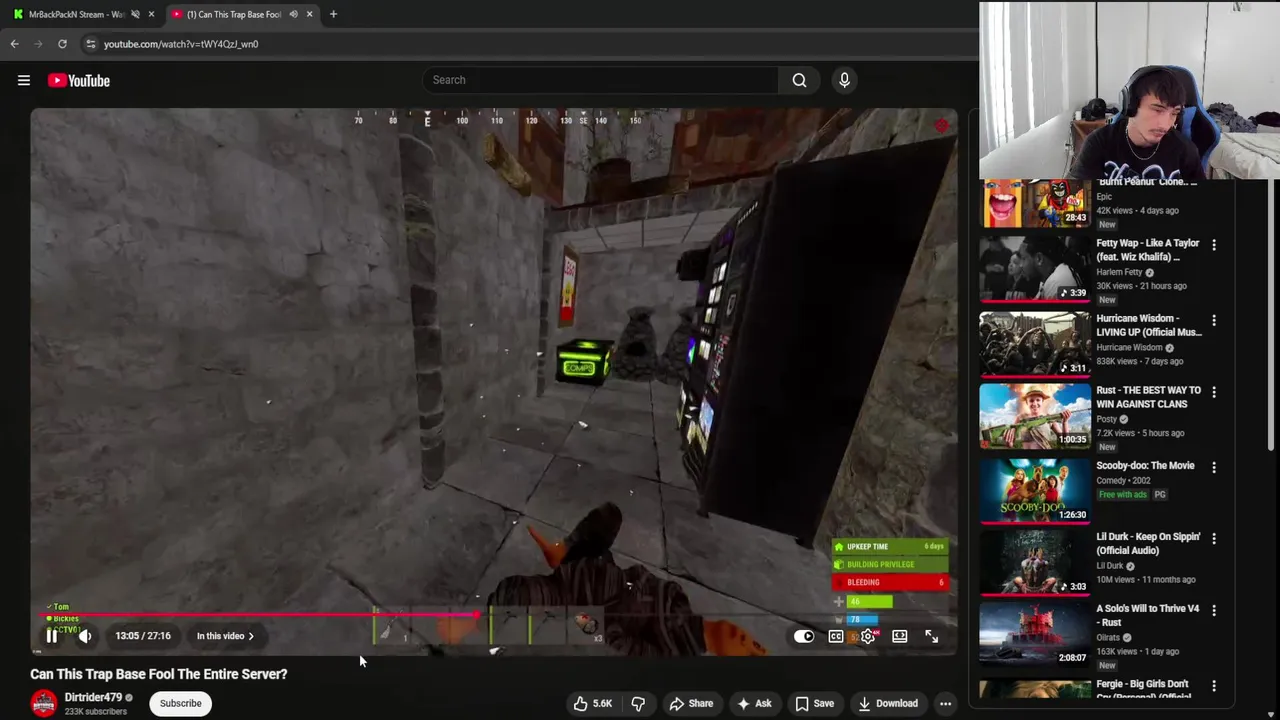
Task: Open options menu for Hurricane Wisdom video
Action: click(1214, 321)
